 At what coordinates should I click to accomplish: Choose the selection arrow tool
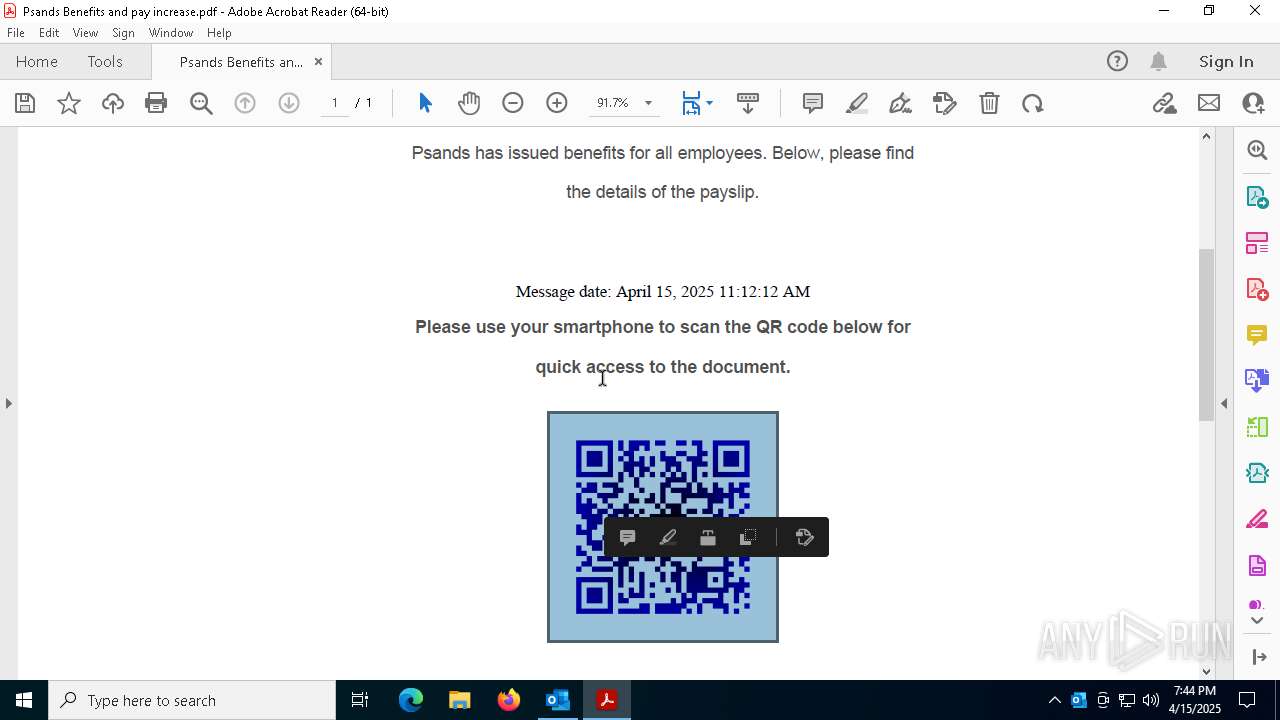click(425, 103)
